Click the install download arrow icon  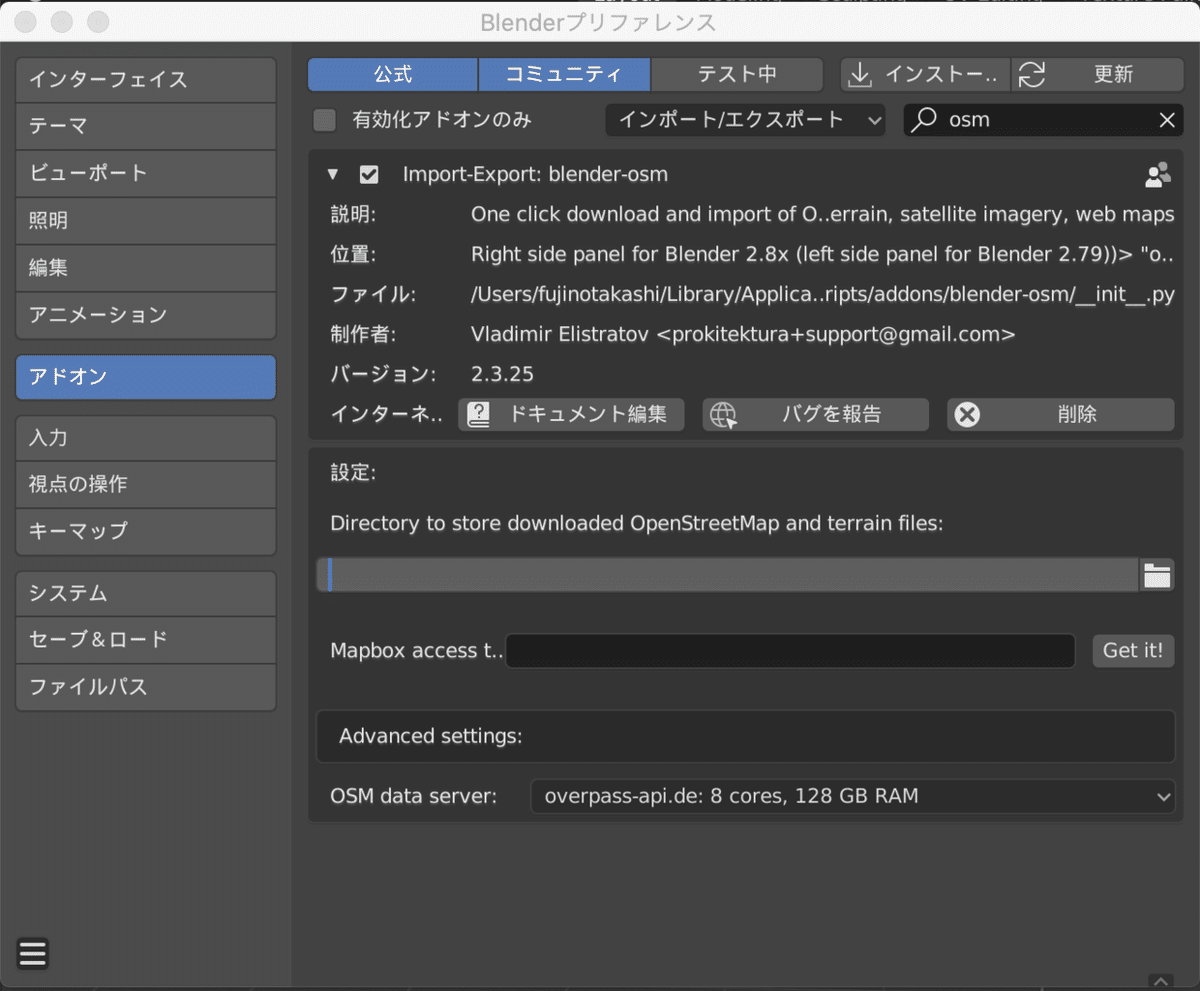tap(859, 74)
